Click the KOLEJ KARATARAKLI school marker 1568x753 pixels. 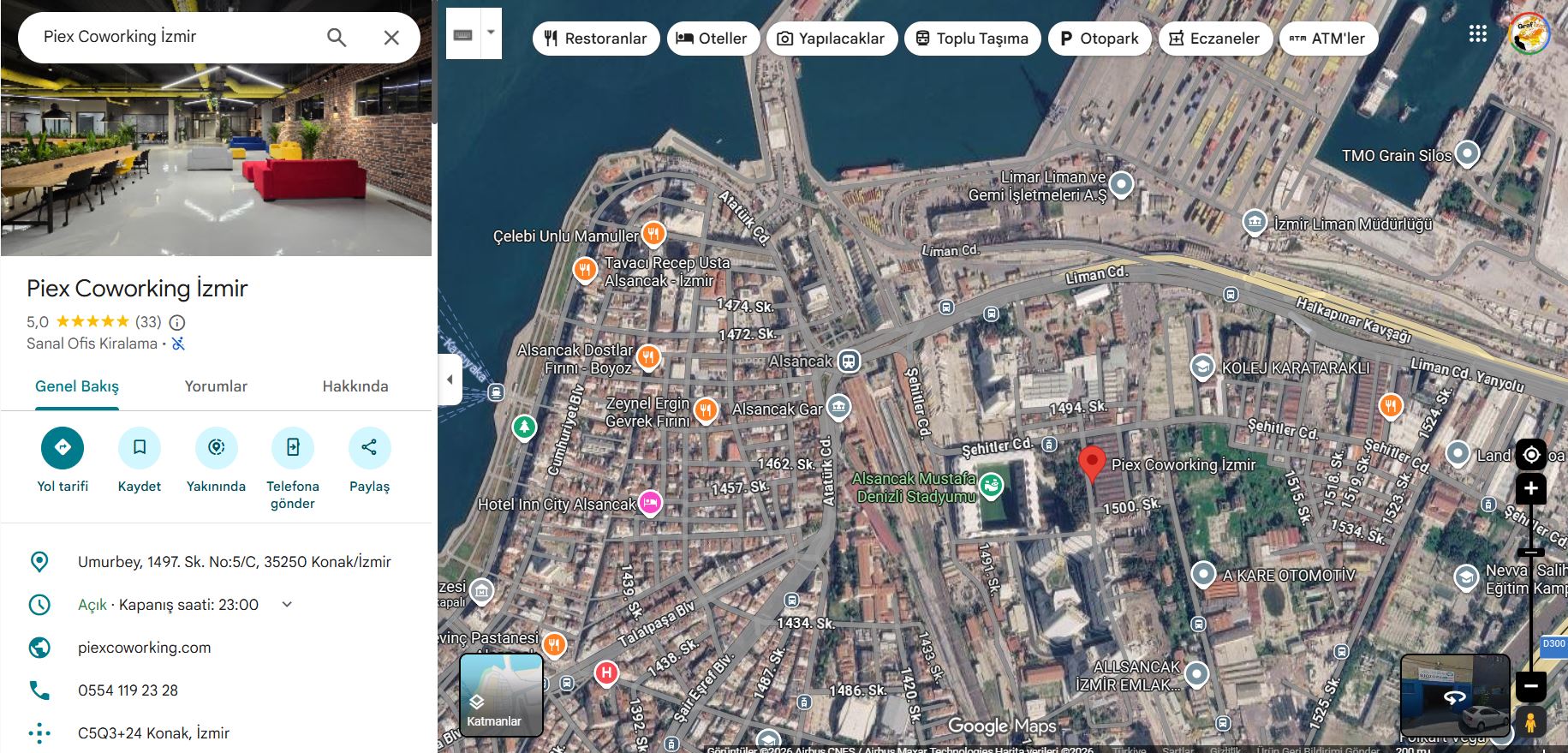tap(1202, 368)
